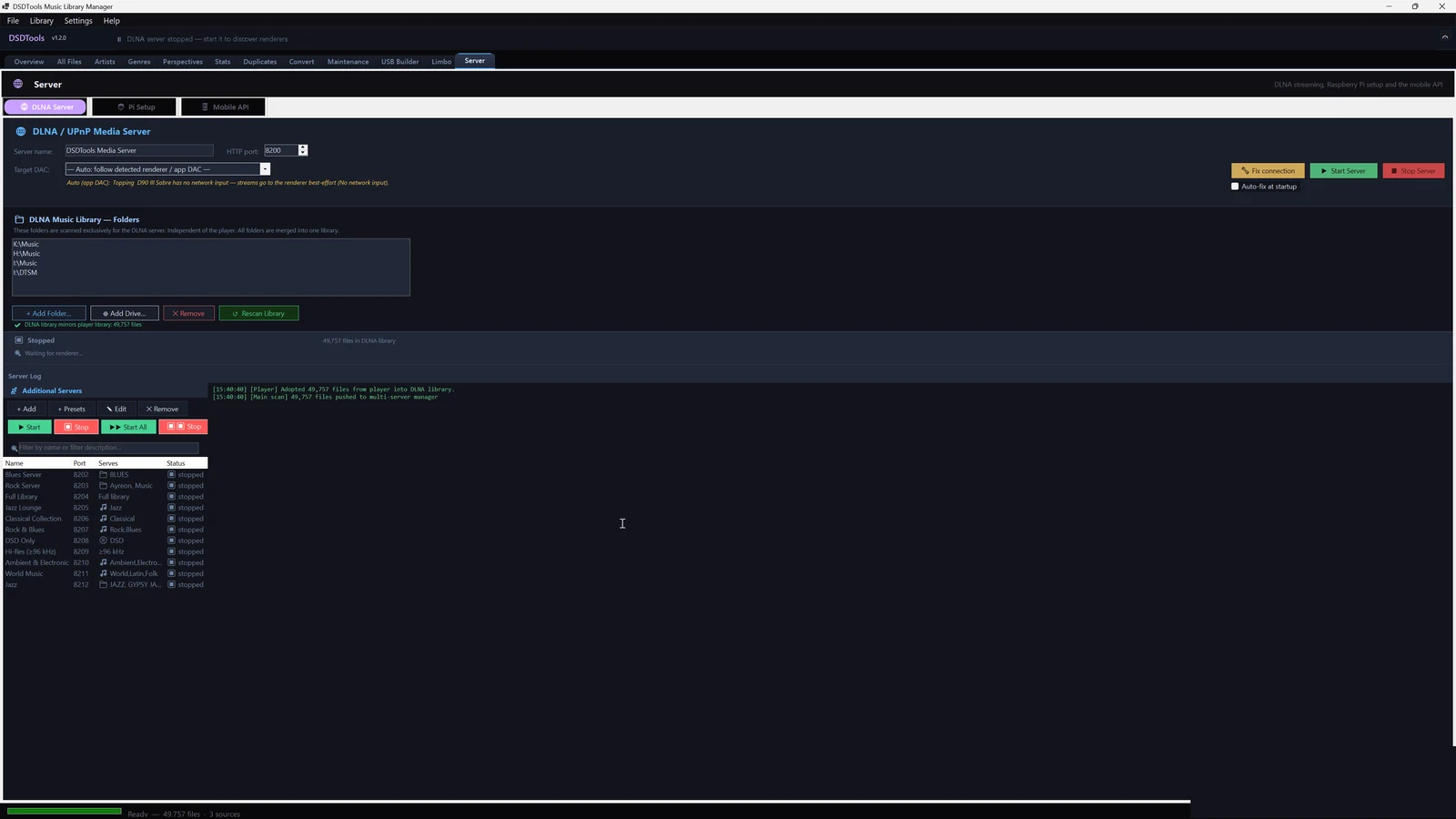The width and height of the screenshot is (1456, 819).
Task: Click the green progress bar in the status bar
Action: tap(64, 811)
